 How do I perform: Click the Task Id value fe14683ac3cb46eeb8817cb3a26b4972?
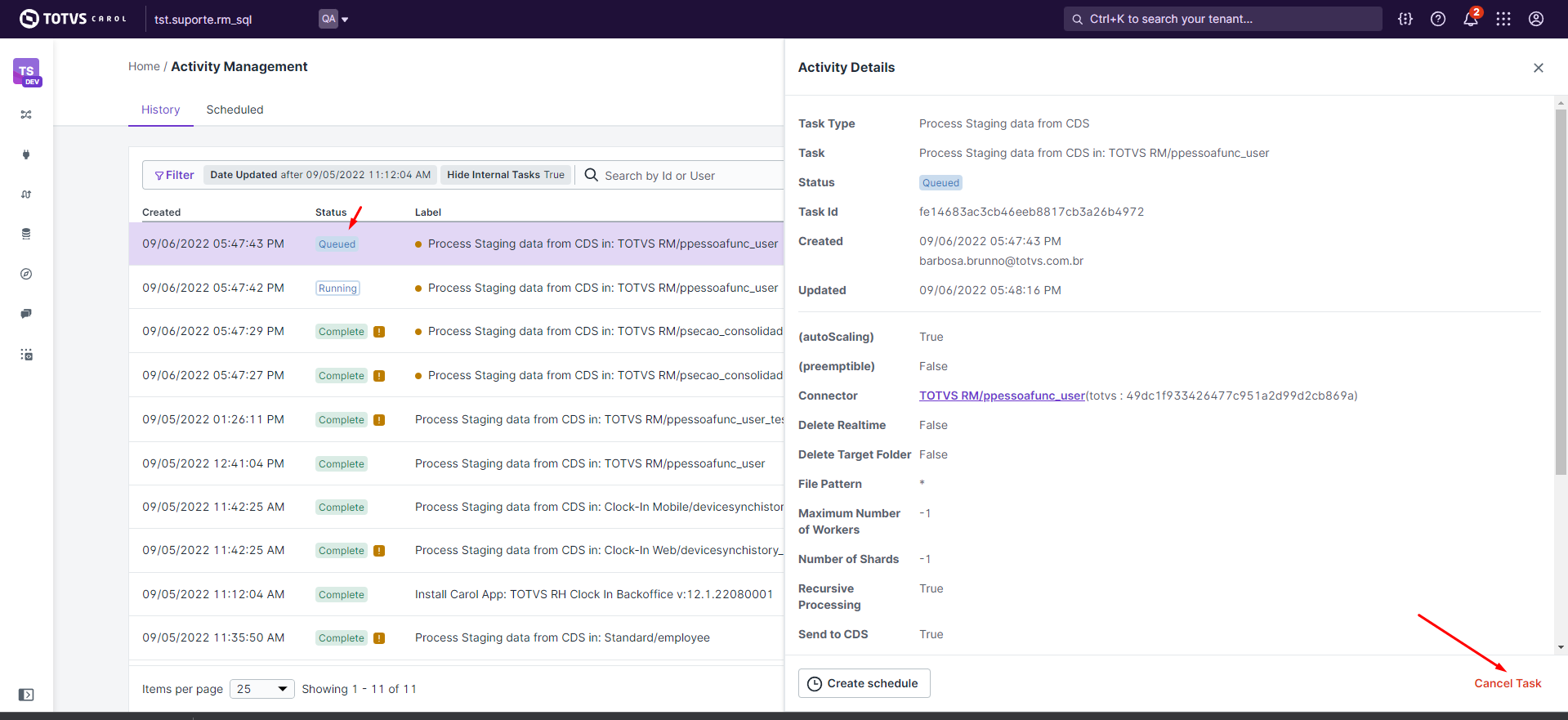tap(1031, 212)
